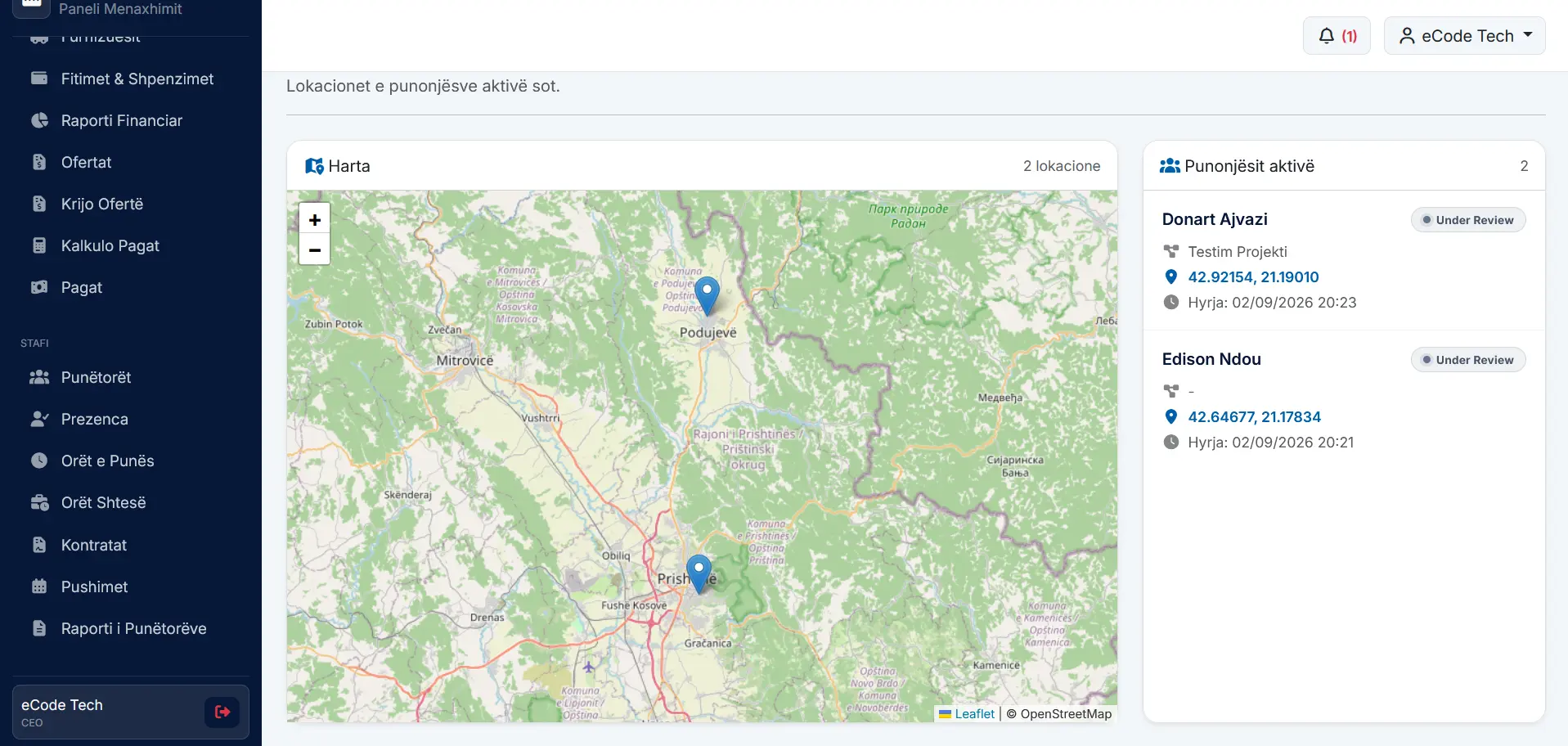Image resolution: width=1568 pixels, height=746 pixels.
Task: Open the notifications bell (1)
Action: pos(1337,36)
